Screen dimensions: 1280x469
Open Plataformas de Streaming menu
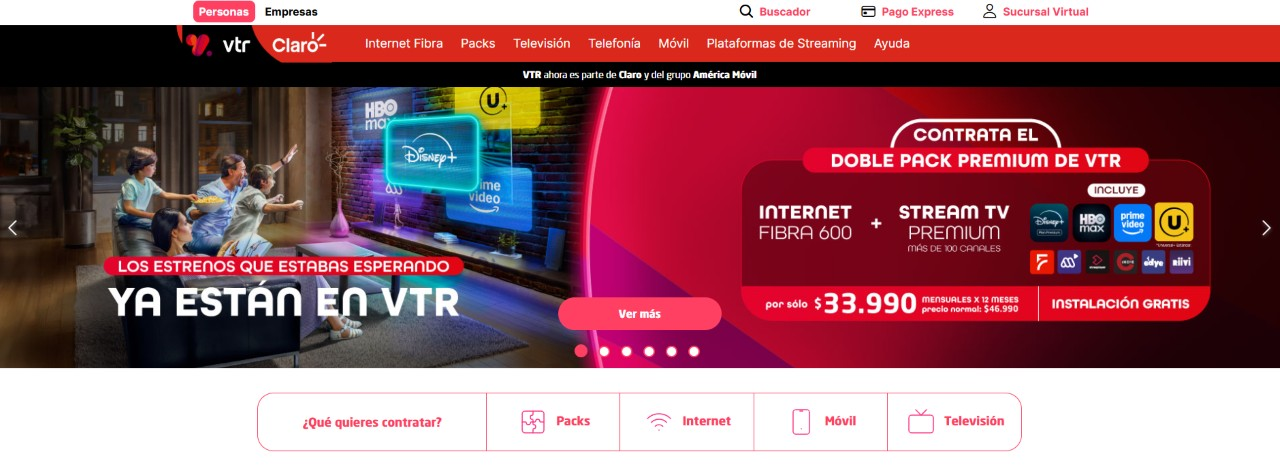point(781,44)
